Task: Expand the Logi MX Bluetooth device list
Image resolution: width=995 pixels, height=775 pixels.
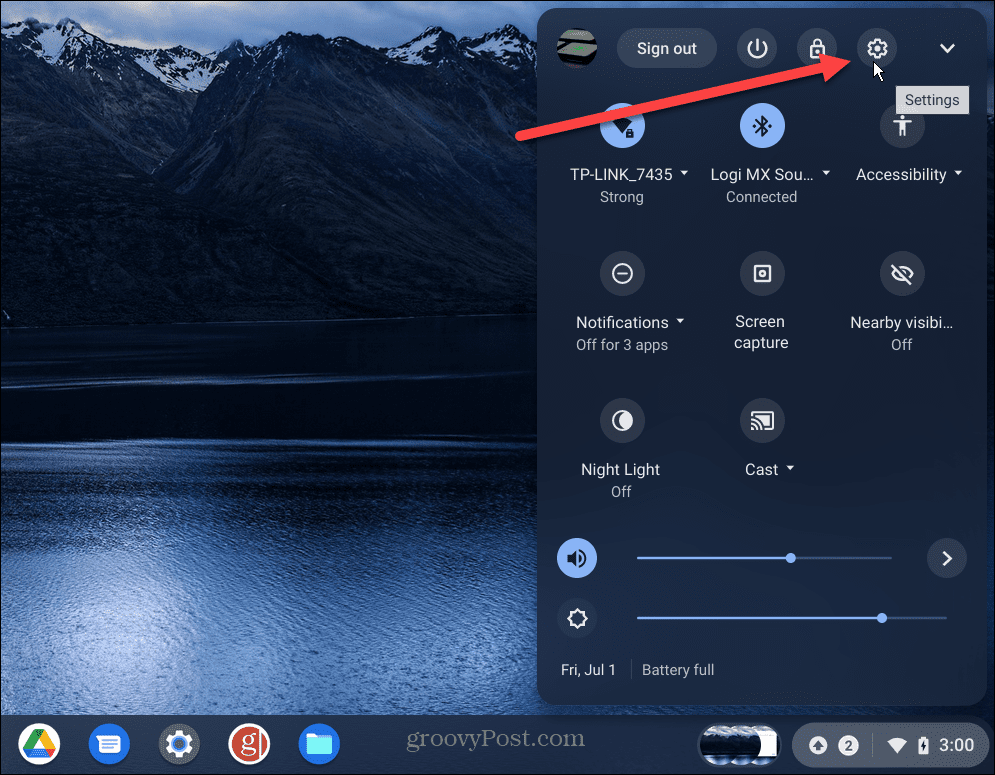Action: click(826, 173)
